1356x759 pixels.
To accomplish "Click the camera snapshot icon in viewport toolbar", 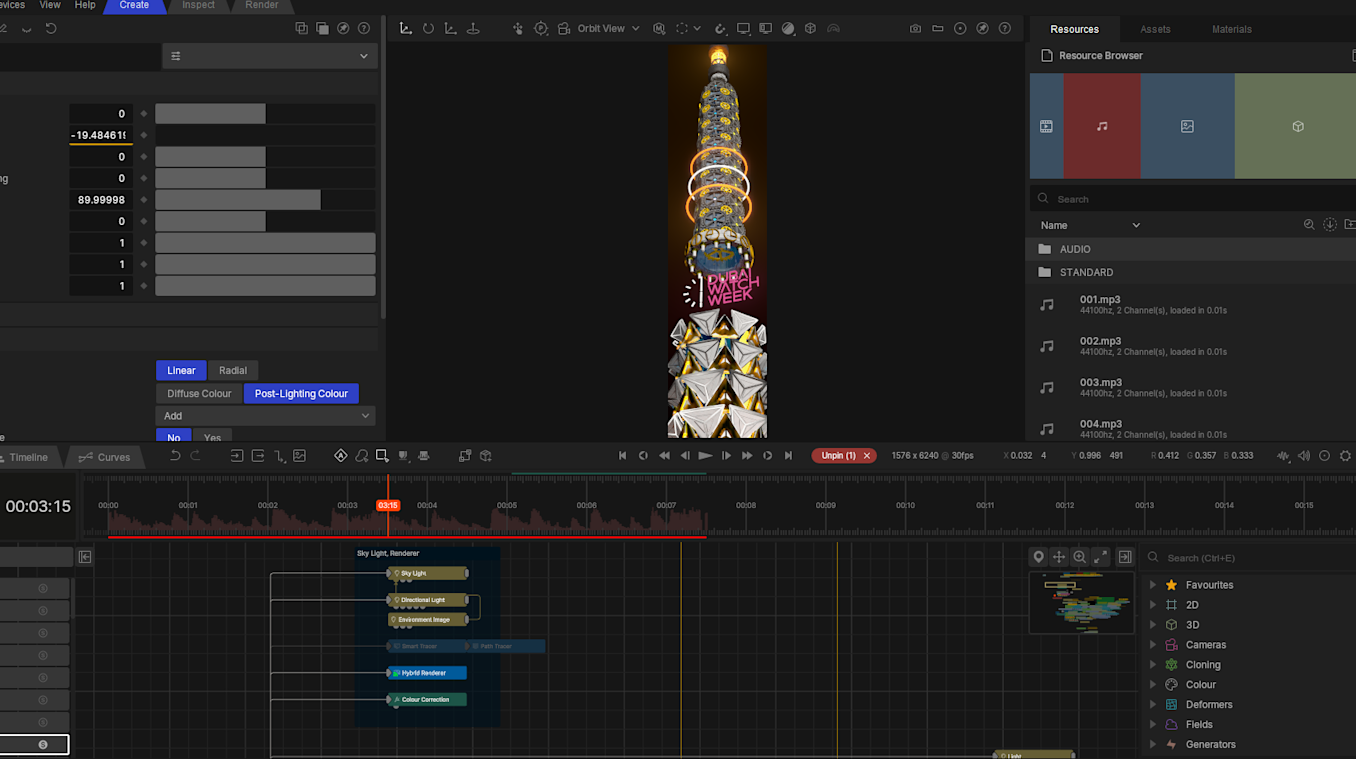I will (x=915, y=29).
